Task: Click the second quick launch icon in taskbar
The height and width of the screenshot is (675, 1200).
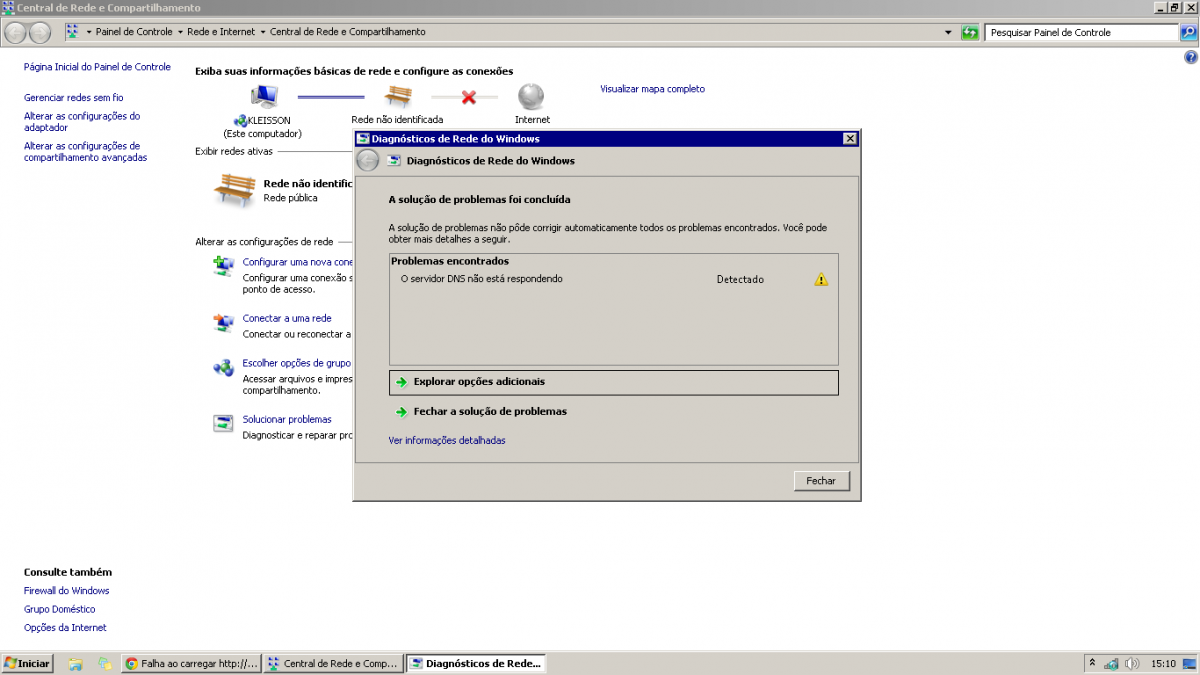Action: [105, 663]
